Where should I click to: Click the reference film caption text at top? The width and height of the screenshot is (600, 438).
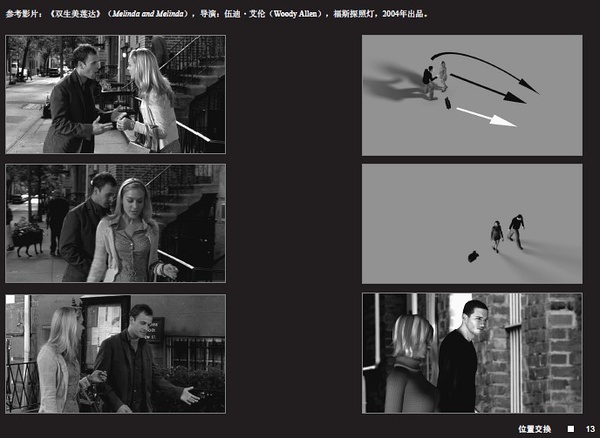point(217,14)
